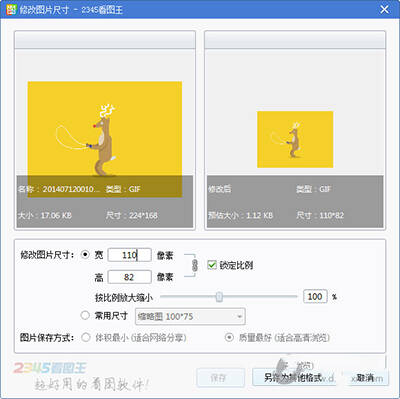The height and width of the screenshot is (399, 400).
Task: Select the 宽 custom size radio button
Action: click(85, 255)
